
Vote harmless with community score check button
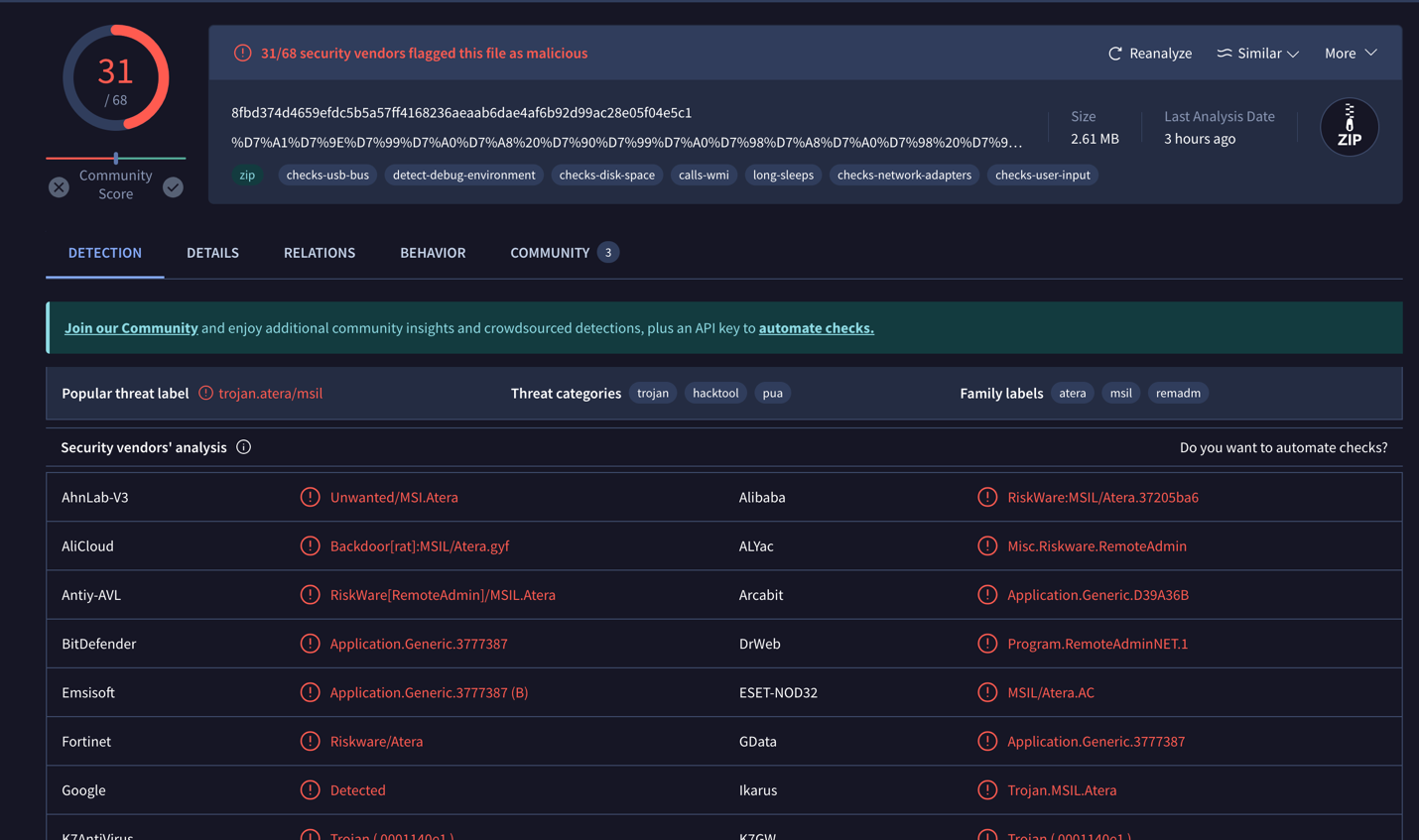173,186
